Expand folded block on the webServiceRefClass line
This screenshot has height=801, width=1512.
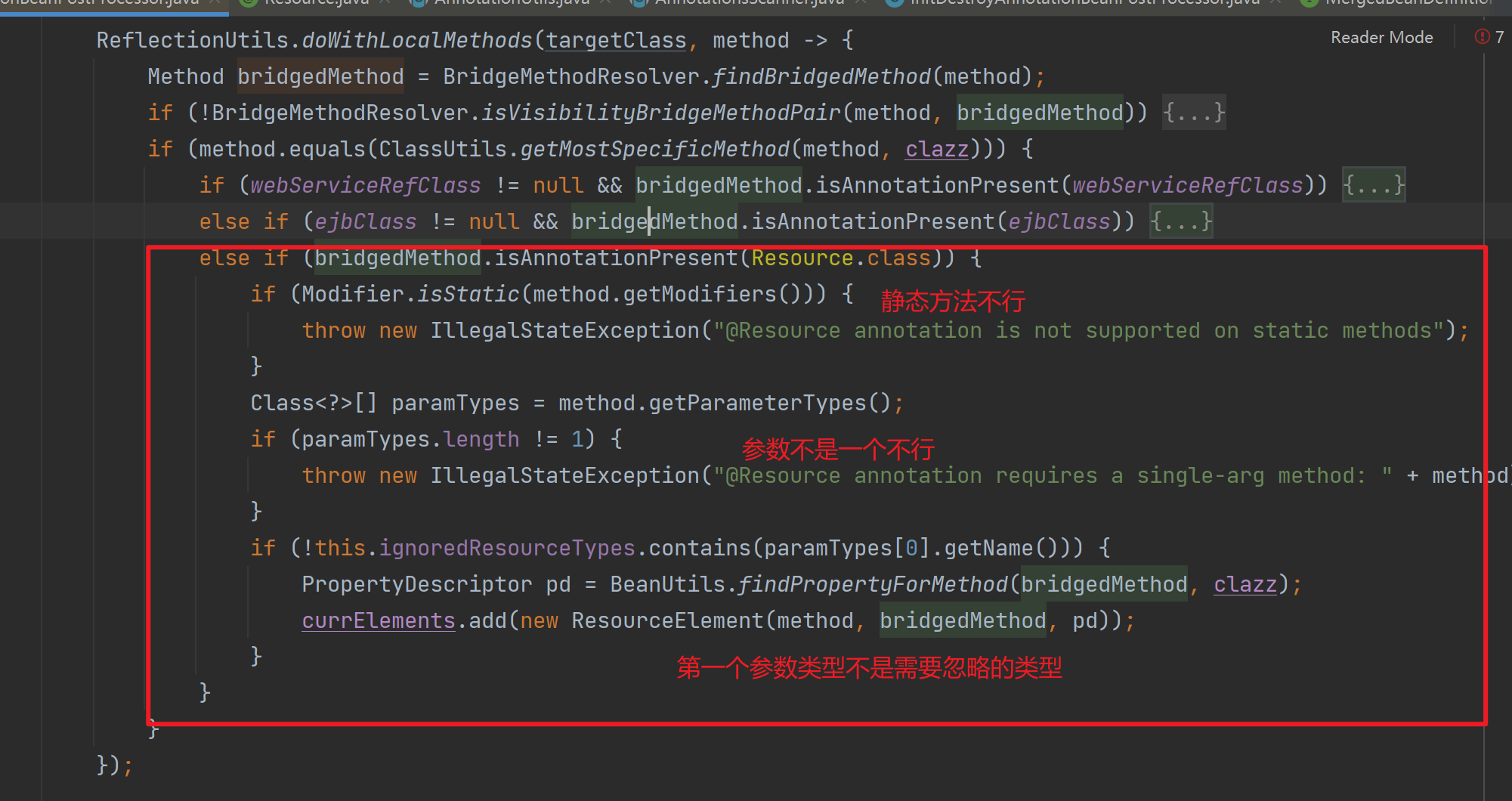point(1374,185)
